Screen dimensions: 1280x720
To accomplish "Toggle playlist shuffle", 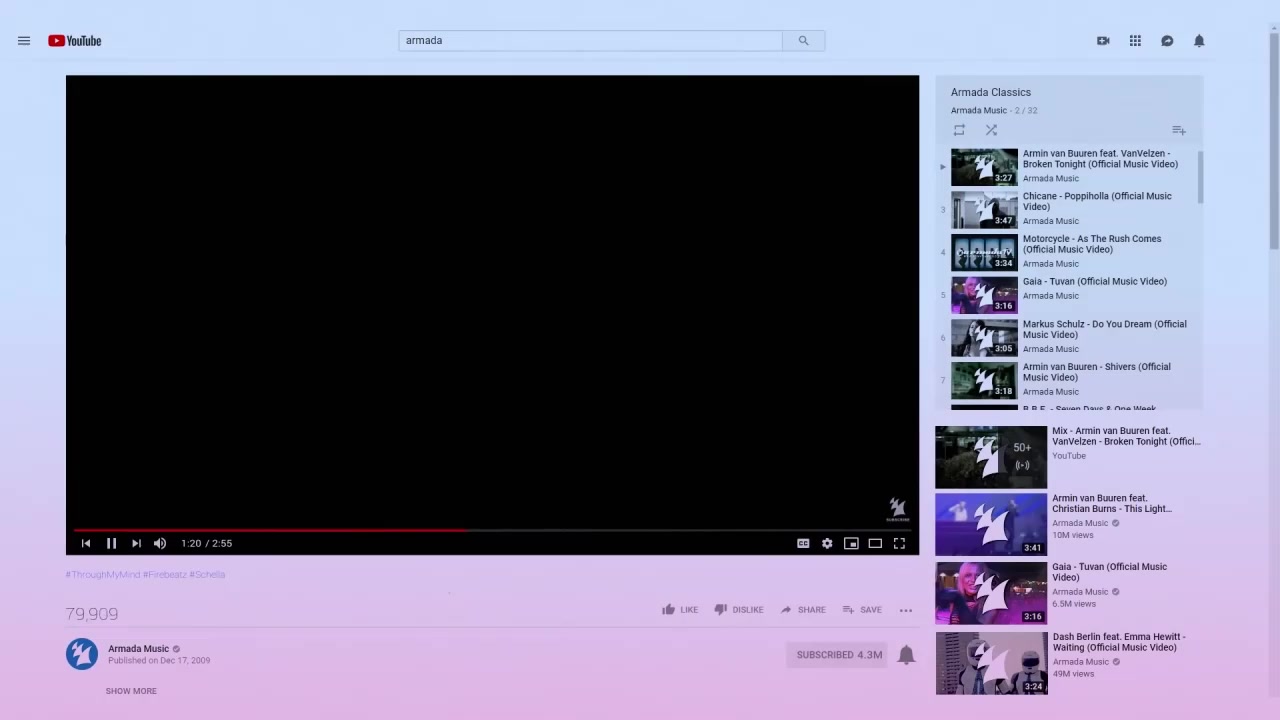I will click(991, 130).
